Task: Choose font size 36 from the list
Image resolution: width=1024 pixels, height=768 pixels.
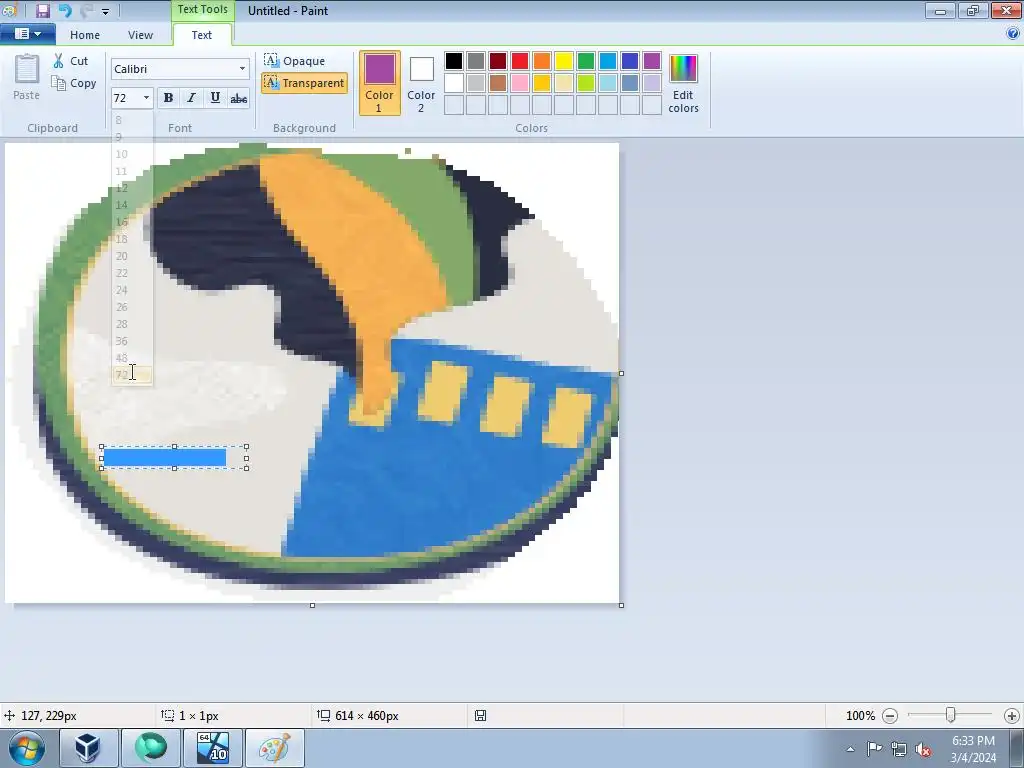Action: (132, 341)
